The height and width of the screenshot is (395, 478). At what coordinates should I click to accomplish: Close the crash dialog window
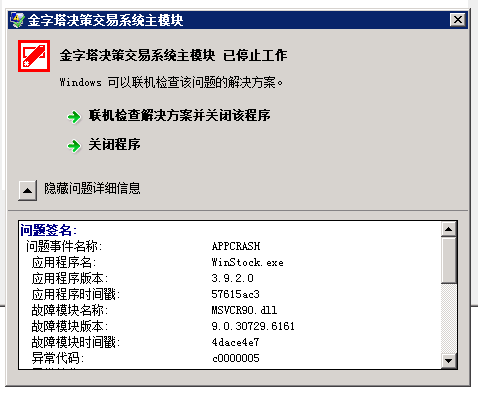click(457, 20)
